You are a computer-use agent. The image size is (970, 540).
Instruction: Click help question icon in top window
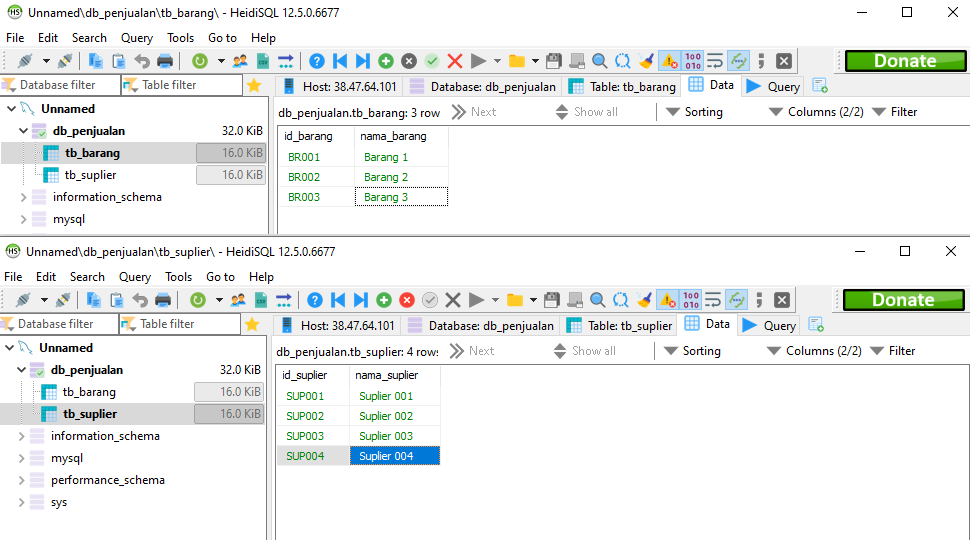(x=317, y=61)
